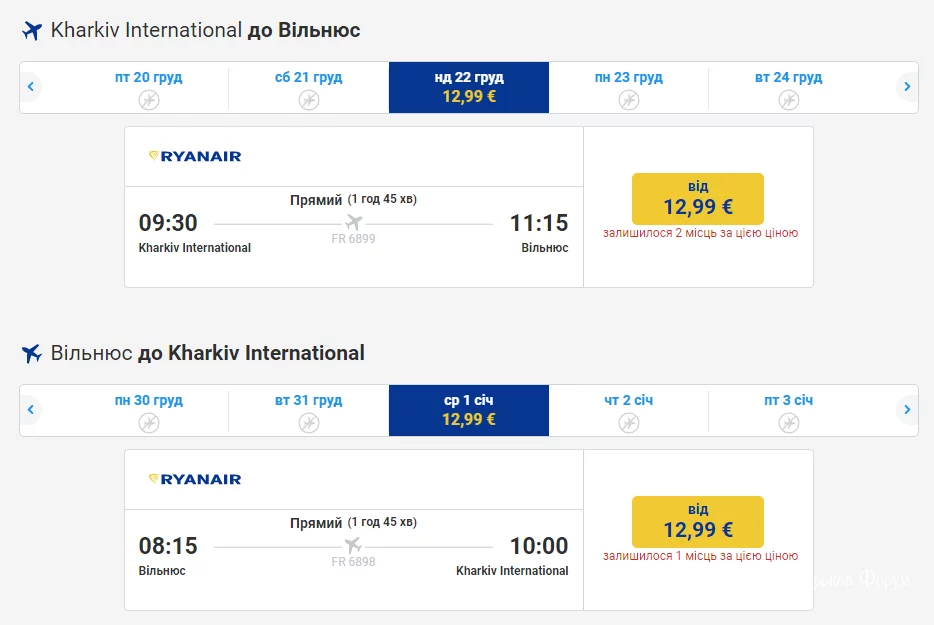Select the пн 23 груд date tab
934x625 pixels.
click(629, 87)
